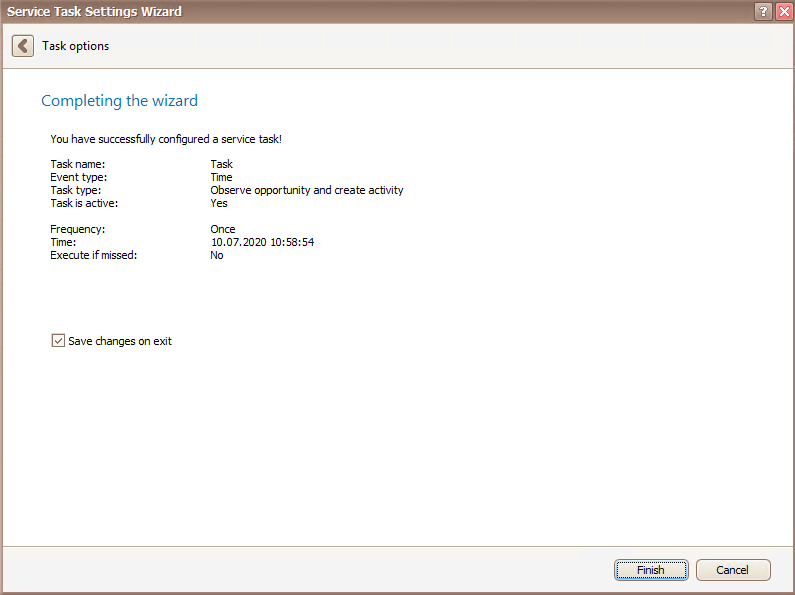Image resolution: width=795 pixels, height=595 pixels.
Task: Click the 'Observe opportunity and create activity' value
Action: click(307, 190)
